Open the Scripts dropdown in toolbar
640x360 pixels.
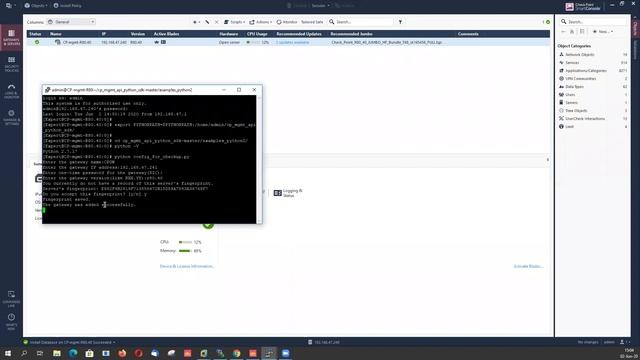click(x=234, y=22)
